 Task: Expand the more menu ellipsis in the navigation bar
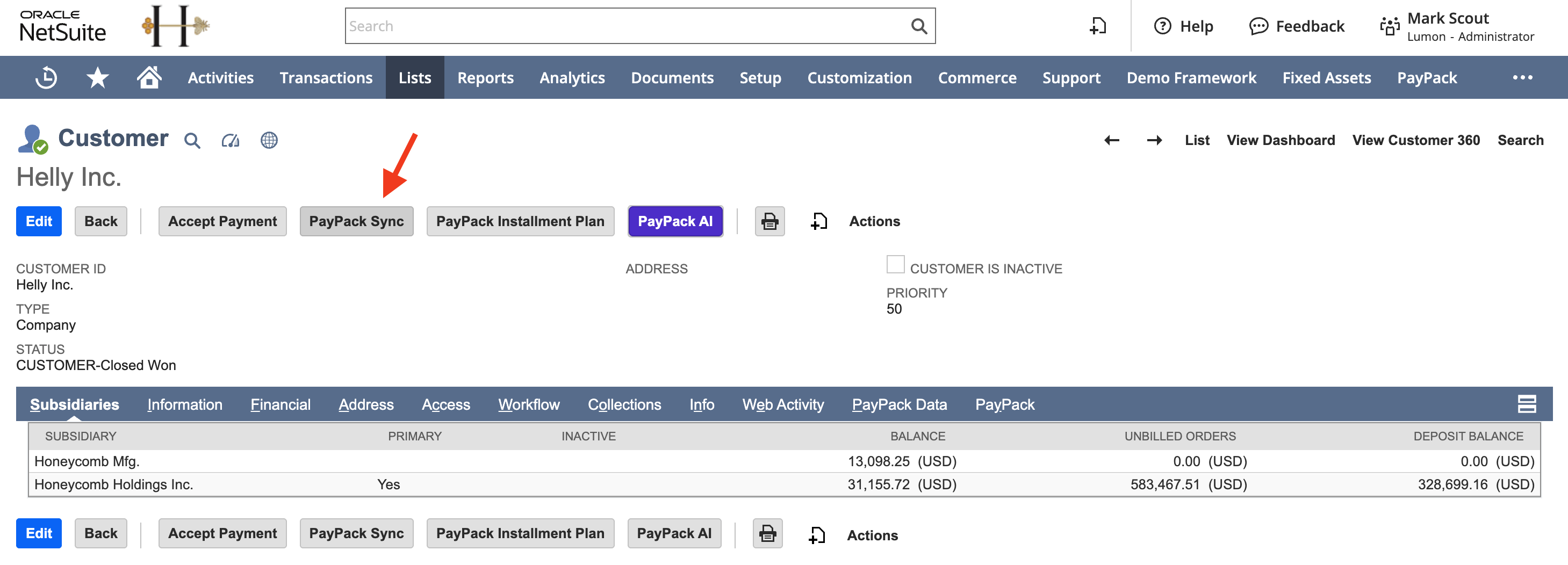[x=1522, y=78]
